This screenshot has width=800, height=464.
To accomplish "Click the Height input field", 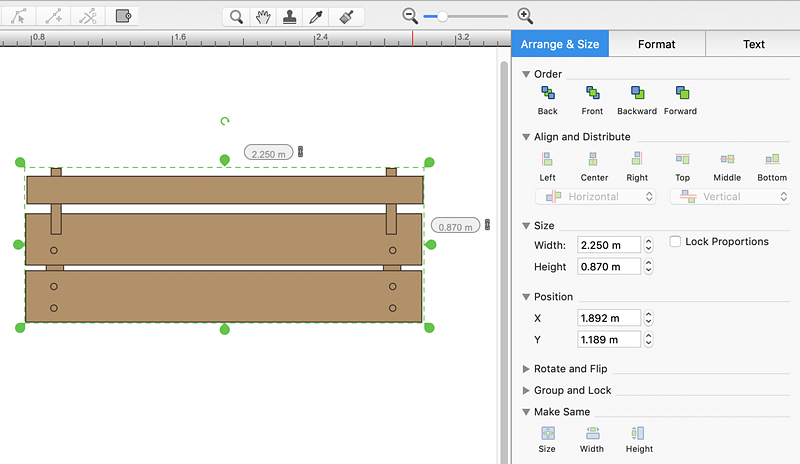I will [609, 266].
